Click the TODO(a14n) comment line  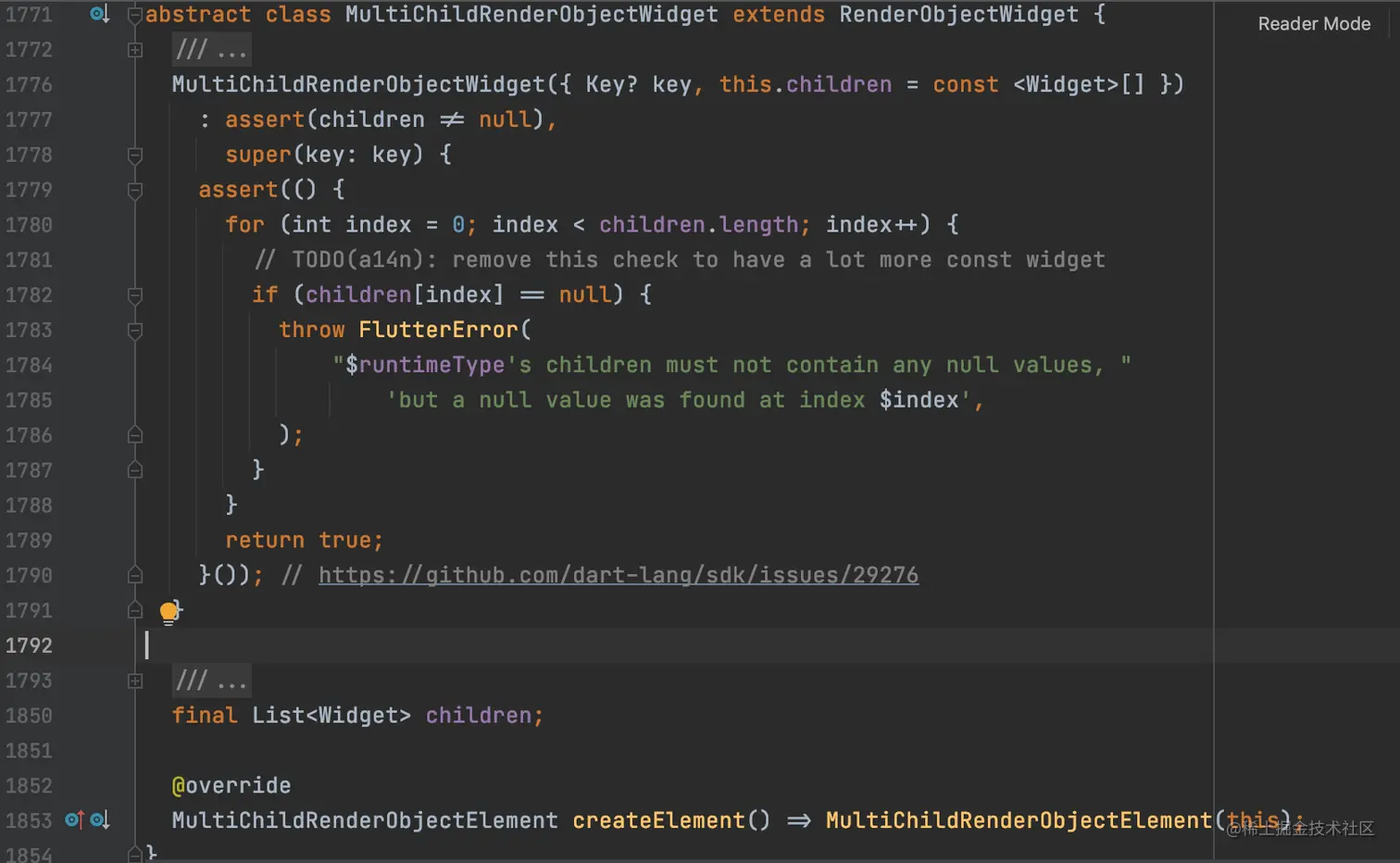680,260
